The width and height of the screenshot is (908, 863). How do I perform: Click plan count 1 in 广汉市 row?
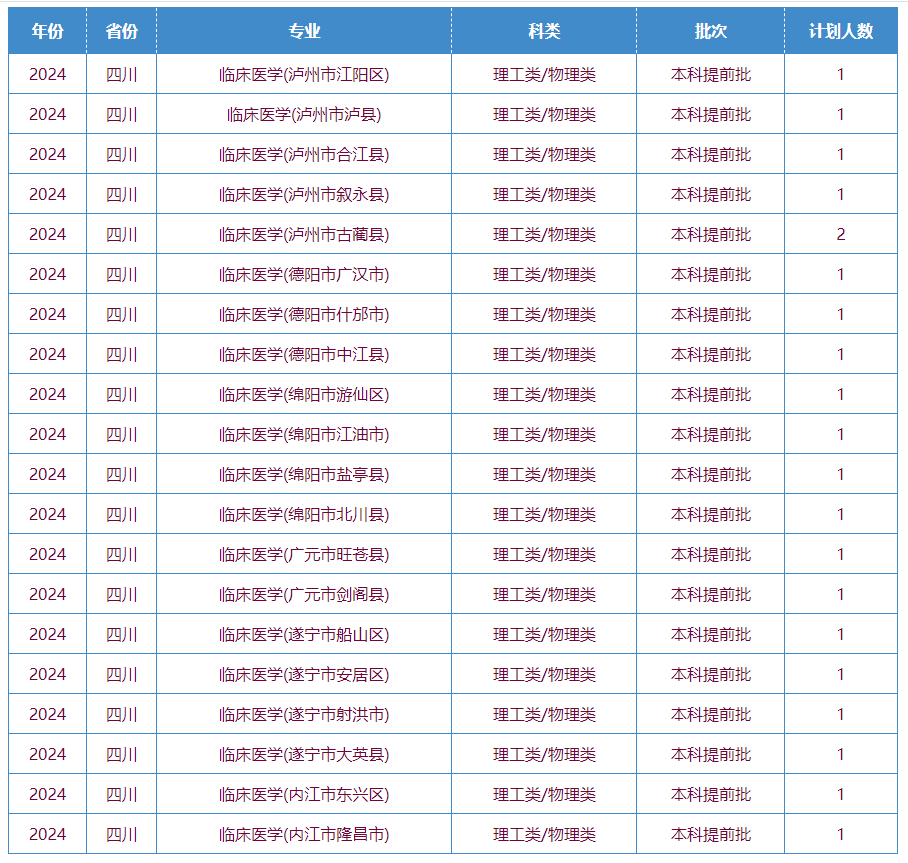coord(841,274)
